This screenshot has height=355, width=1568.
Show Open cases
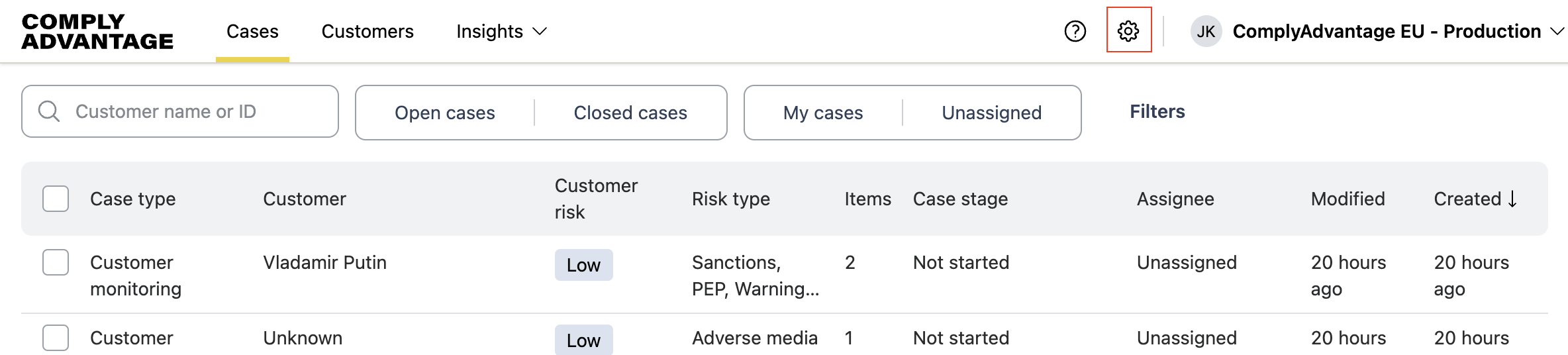pos(445,113)
